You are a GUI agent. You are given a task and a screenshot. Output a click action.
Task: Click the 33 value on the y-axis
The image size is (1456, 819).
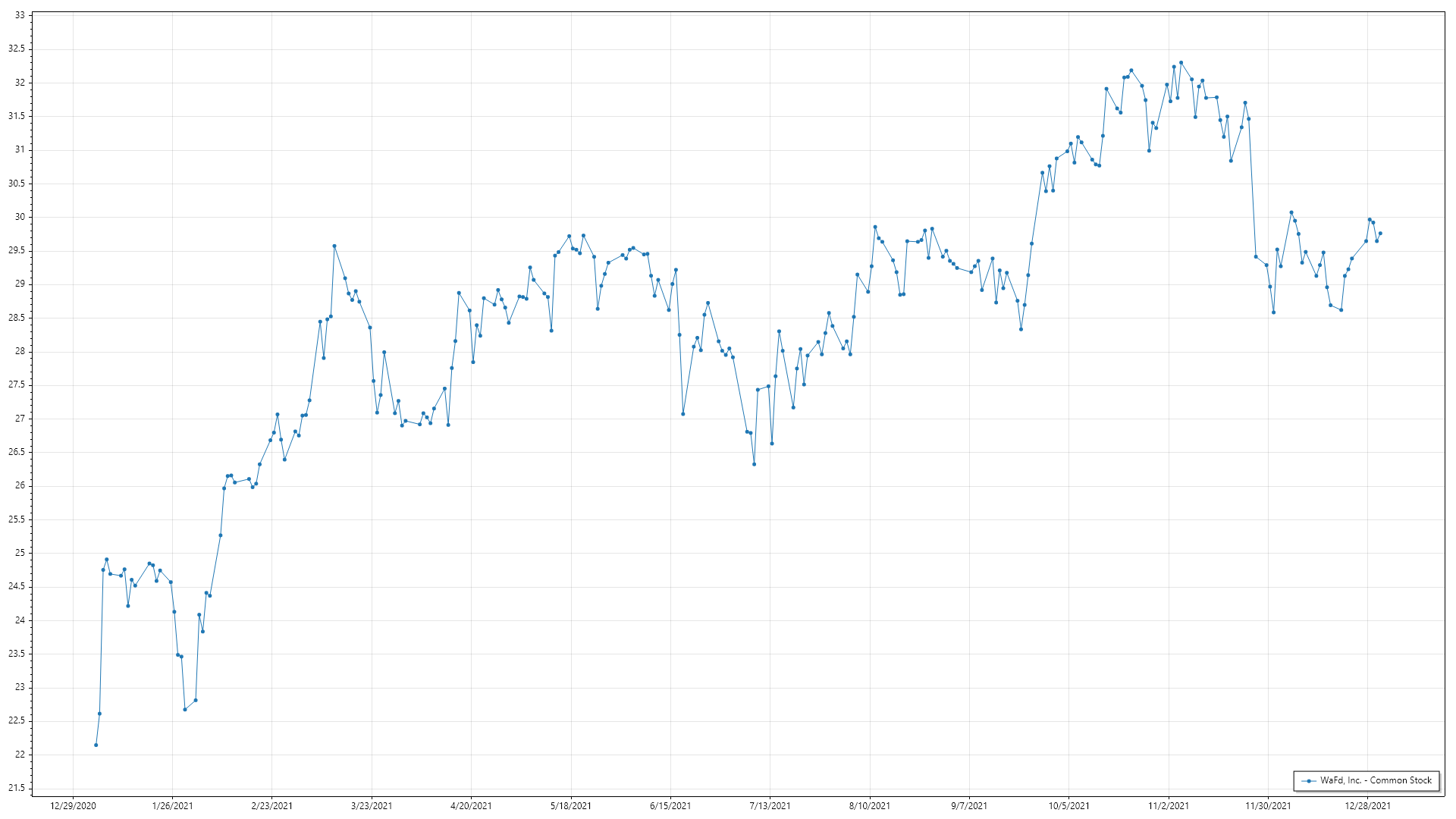20,15
